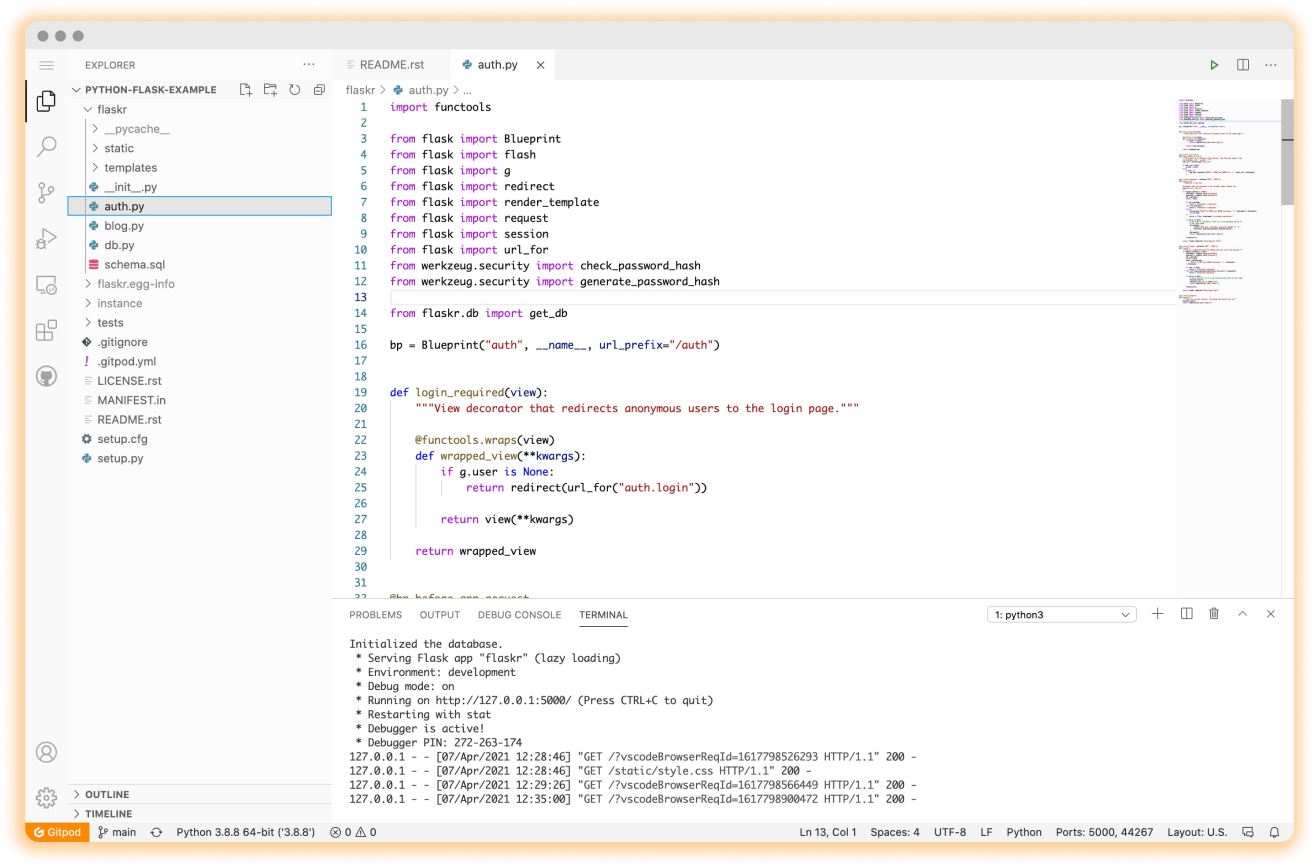Close the terminal panel
1315x867 pixels.
point(1271,614)
